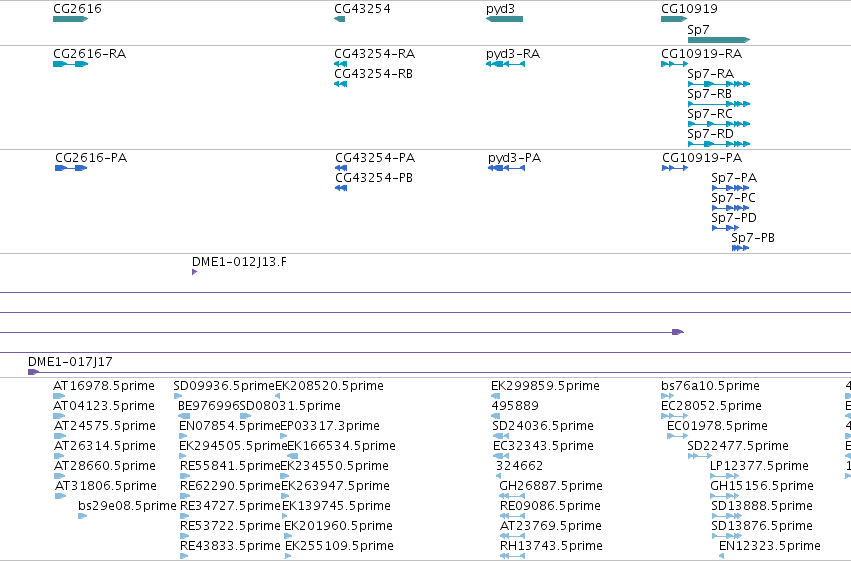Select protein CG10919-PA
Image resolution: width=851 pixels, height=561 pixels.
pos(675,168)
